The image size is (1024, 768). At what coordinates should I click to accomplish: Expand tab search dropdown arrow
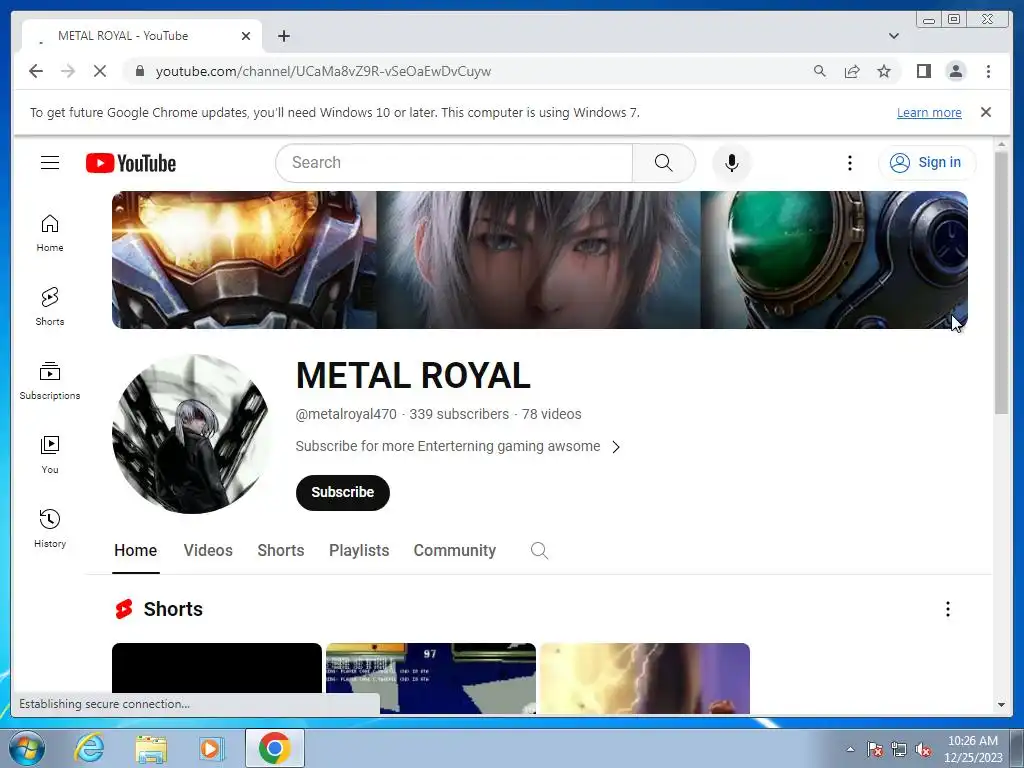coord(893,36)
